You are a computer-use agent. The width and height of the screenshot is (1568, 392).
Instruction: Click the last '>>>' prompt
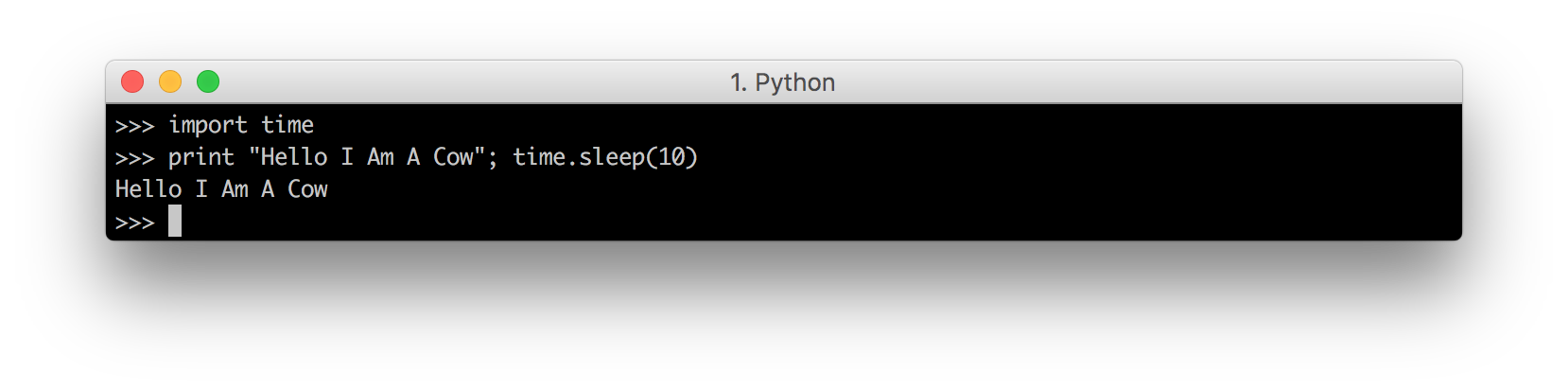pyautogui.click(x=135, y=223)
